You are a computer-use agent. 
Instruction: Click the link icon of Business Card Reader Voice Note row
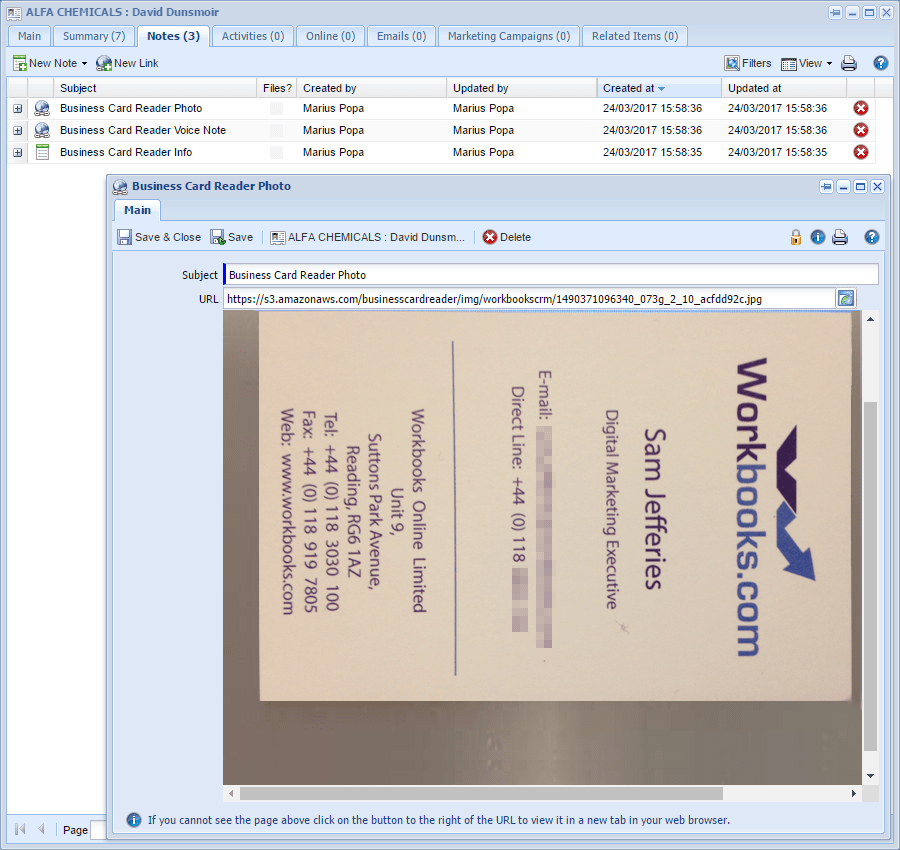(x=42, y=130)
